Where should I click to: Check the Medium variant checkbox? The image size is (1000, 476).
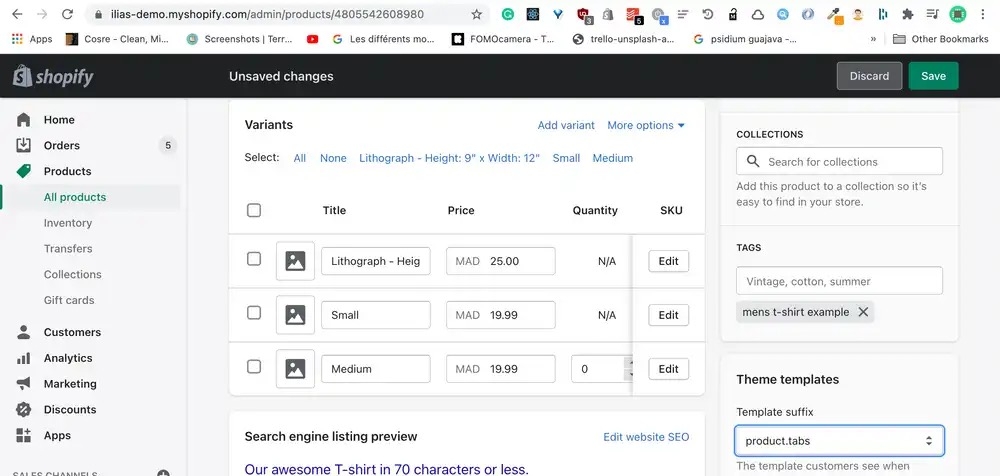[254, 367]
